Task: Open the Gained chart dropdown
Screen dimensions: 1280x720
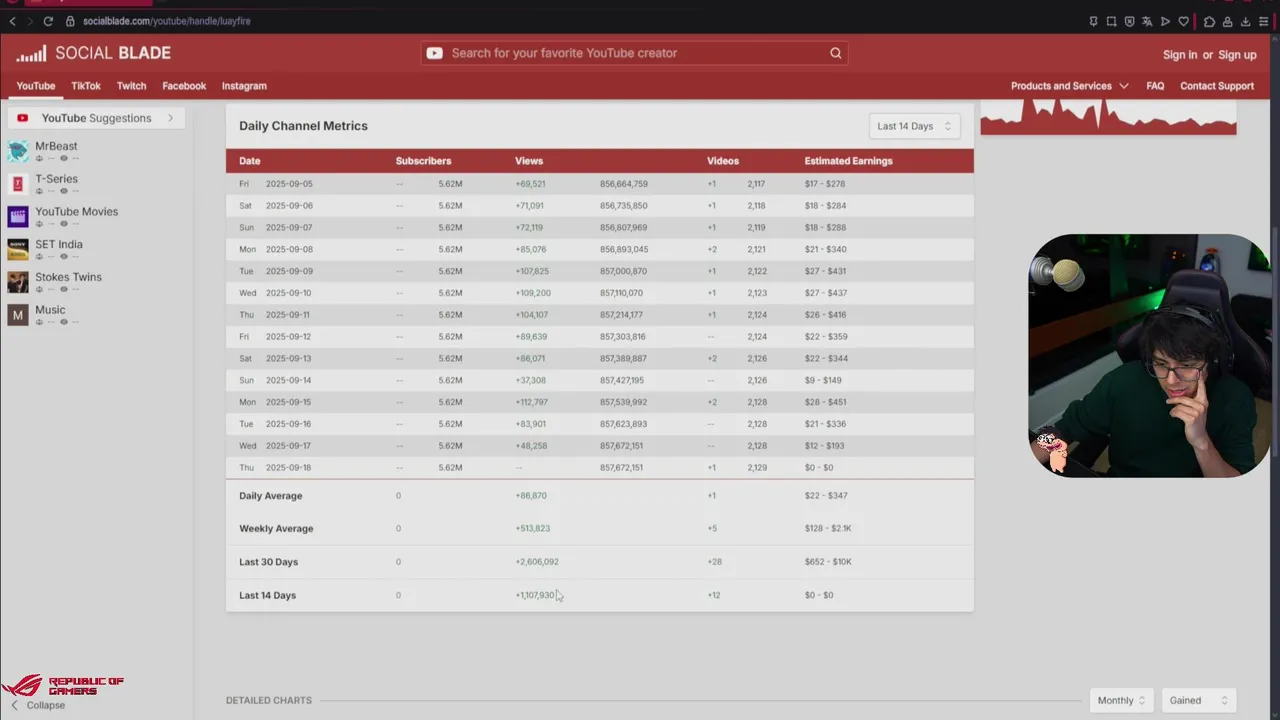Action: point(1198,700)
